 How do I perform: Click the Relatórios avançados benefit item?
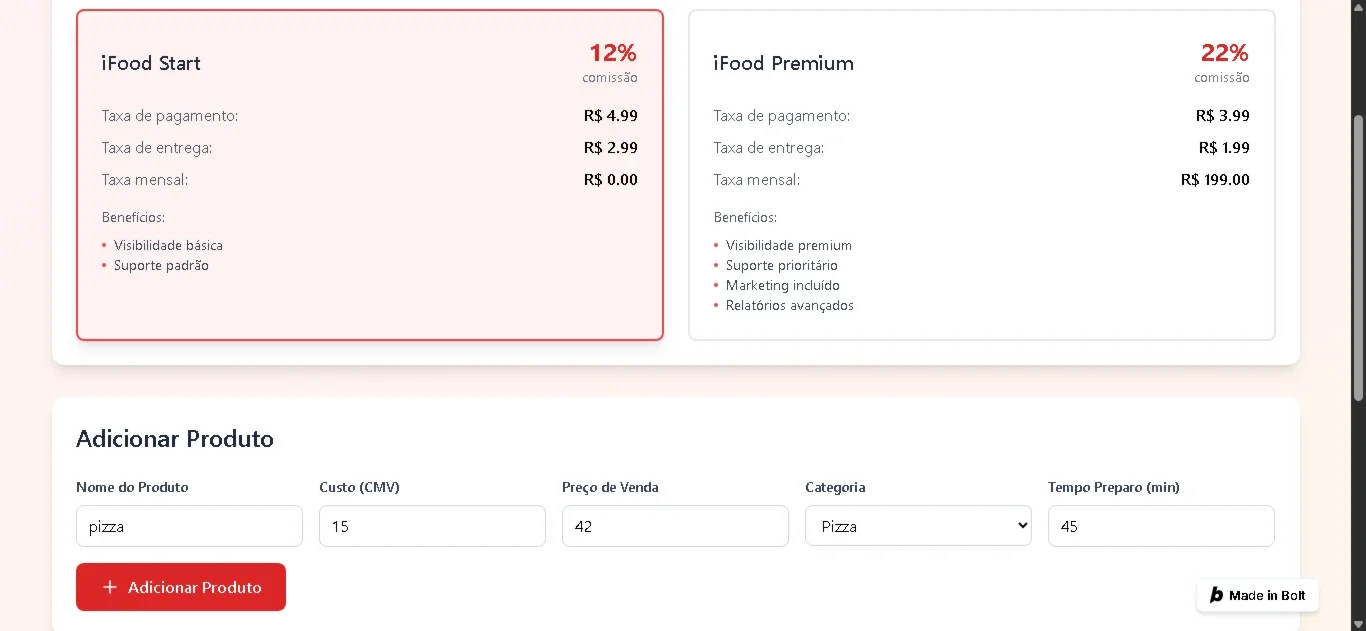(x=789, y=306)
